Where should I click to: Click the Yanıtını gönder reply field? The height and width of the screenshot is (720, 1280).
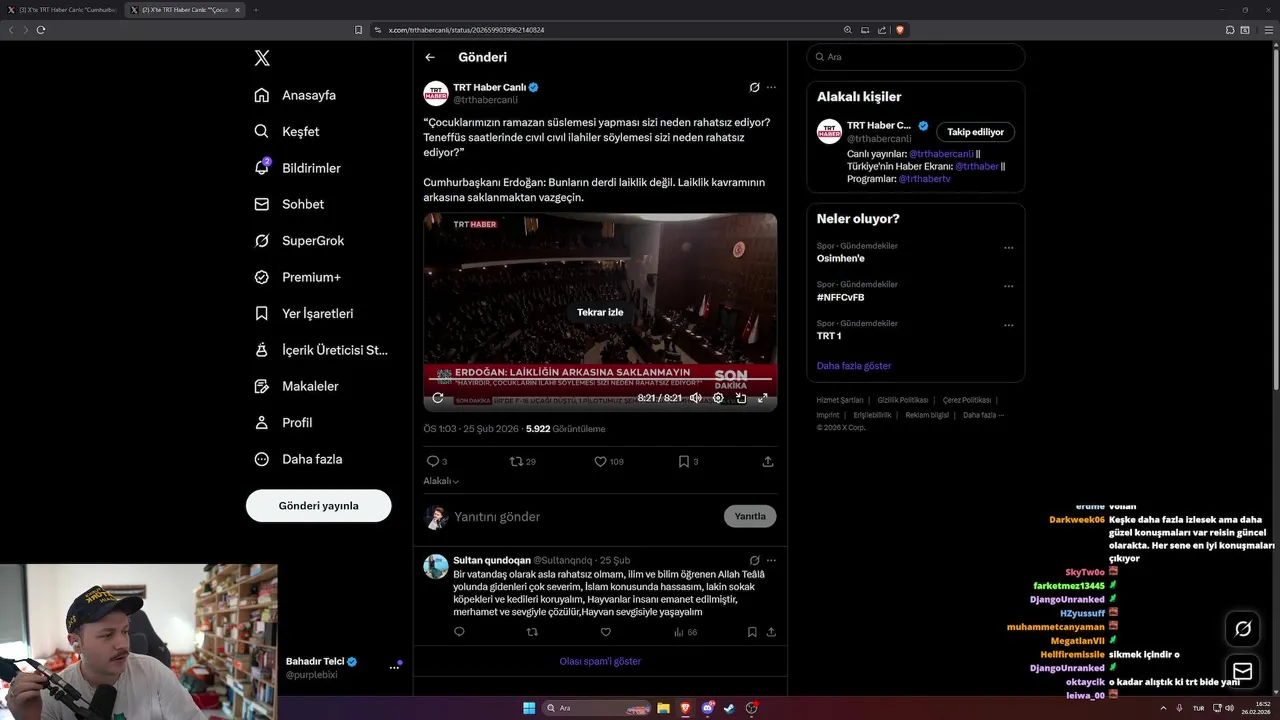pyautogui.click(x=585, y=516)
